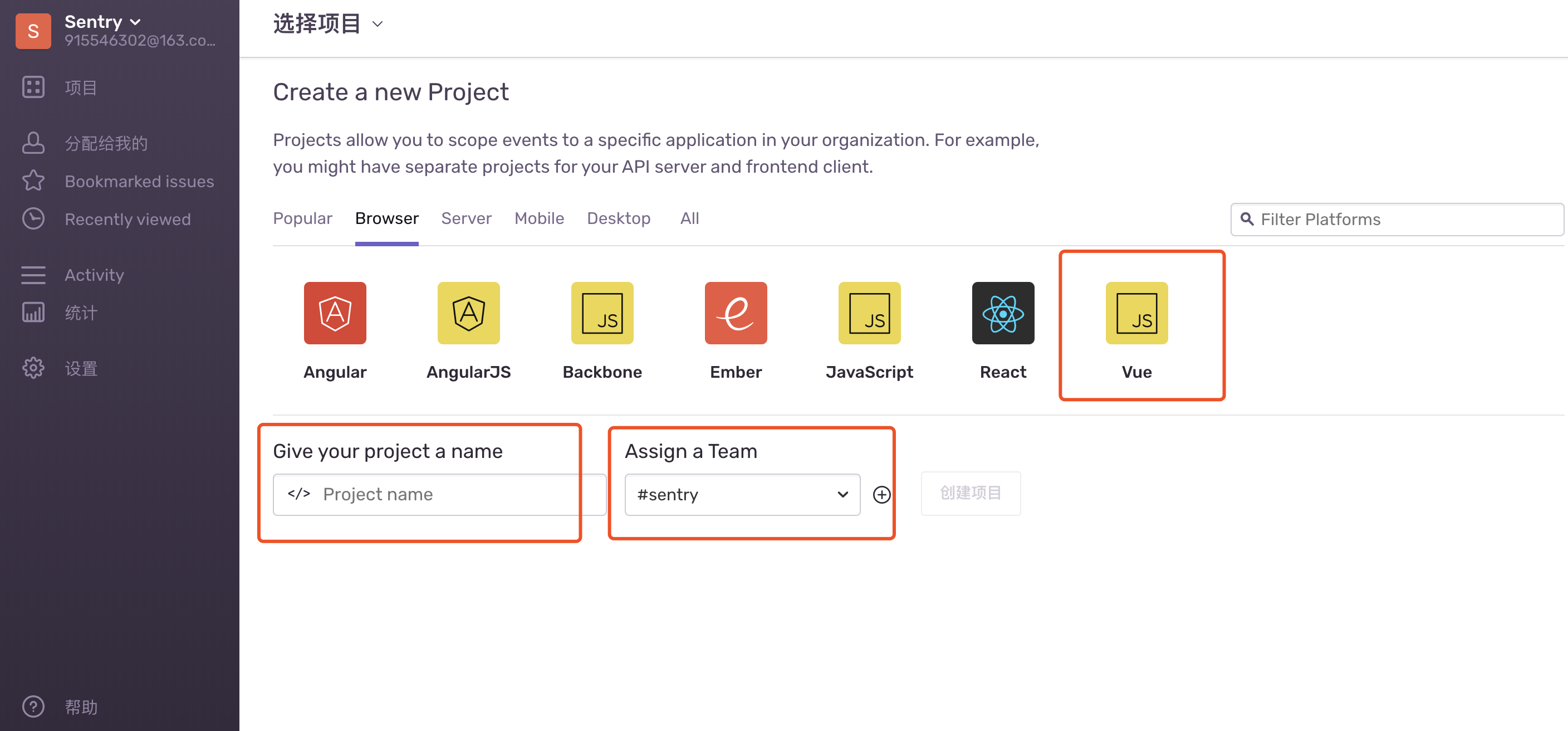Open 帮助 in the sidebar

tap(81, 707)
